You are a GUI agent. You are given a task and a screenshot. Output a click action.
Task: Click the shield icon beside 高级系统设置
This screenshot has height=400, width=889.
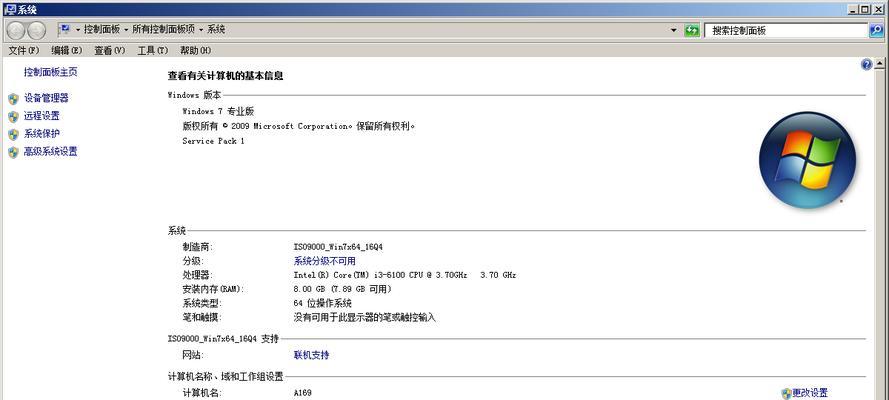(13, 153)
